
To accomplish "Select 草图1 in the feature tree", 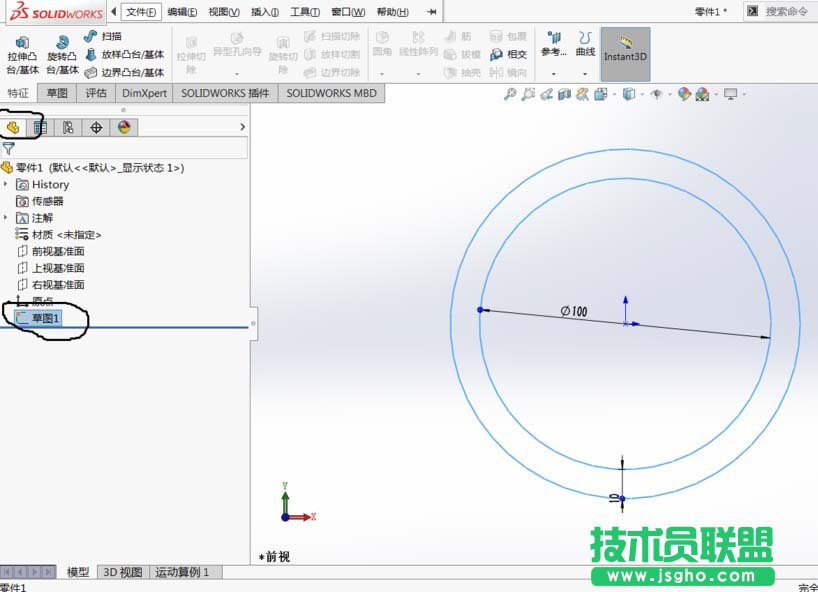I will (x=45, y=319).
